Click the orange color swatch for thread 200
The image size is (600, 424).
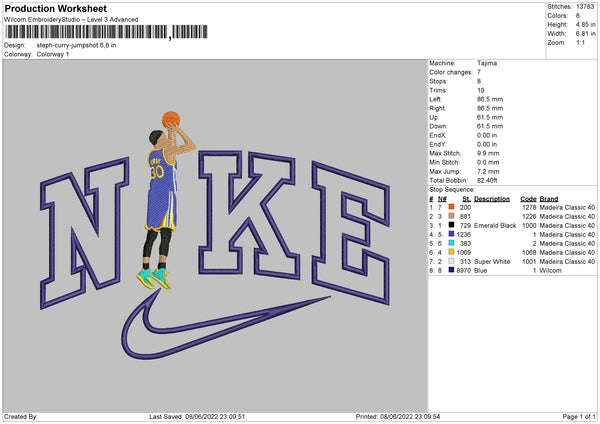[x=452, y=207]
